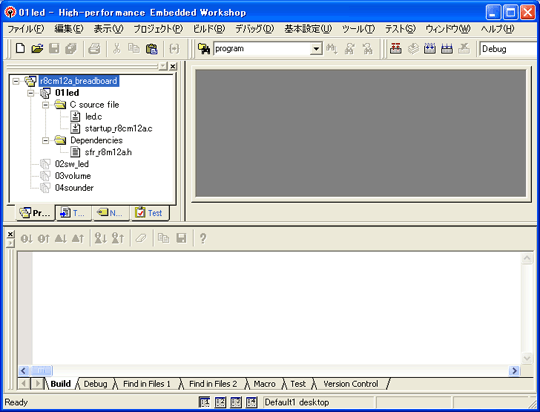Click the Build Multiple toolbar icon
Viewport: 540px width, 412px height.
tap(447, 49)
